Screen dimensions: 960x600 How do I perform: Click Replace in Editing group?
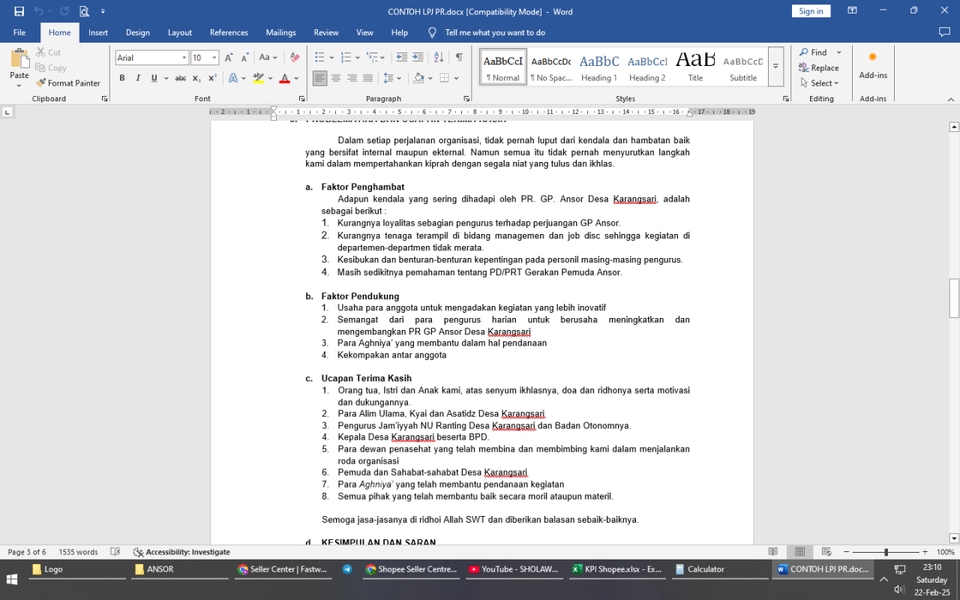click(819, 68)
